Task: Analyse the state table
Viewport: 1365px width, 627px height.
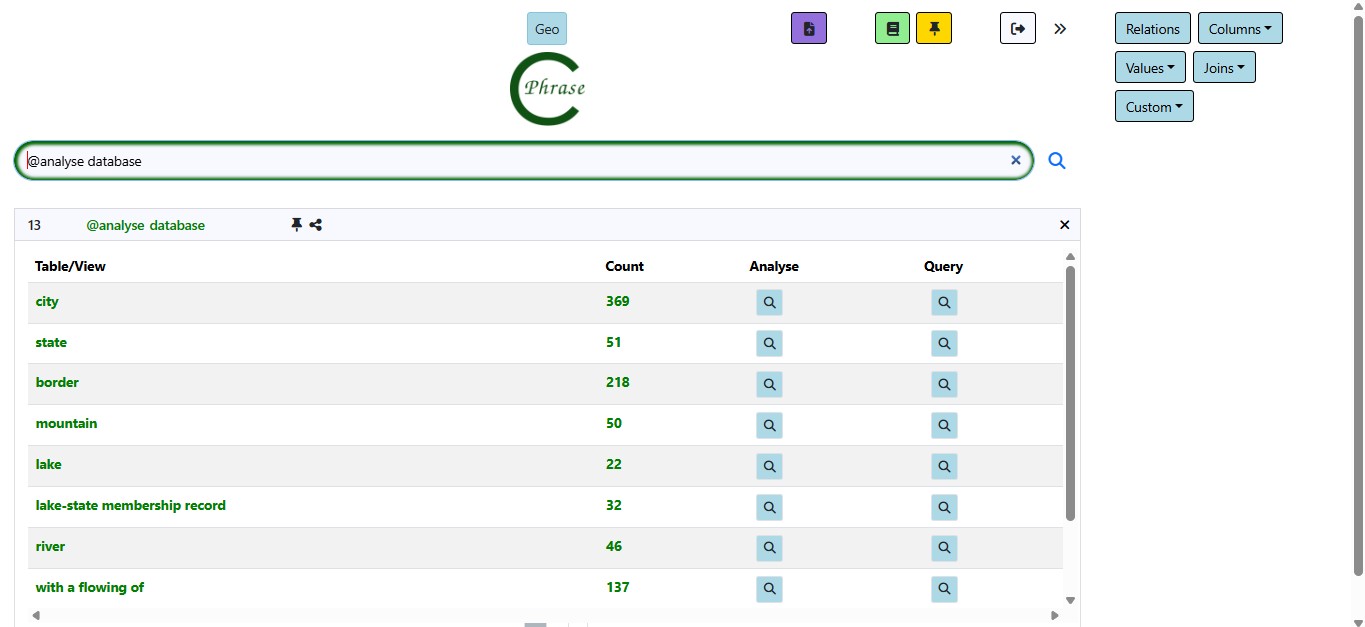Action: tap(769, 344)
